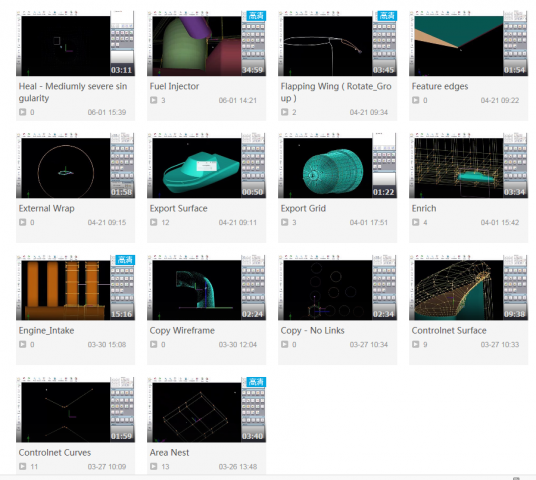Open the Area Nest video thumbnail
Screen dimensions: 536x480
206,410
